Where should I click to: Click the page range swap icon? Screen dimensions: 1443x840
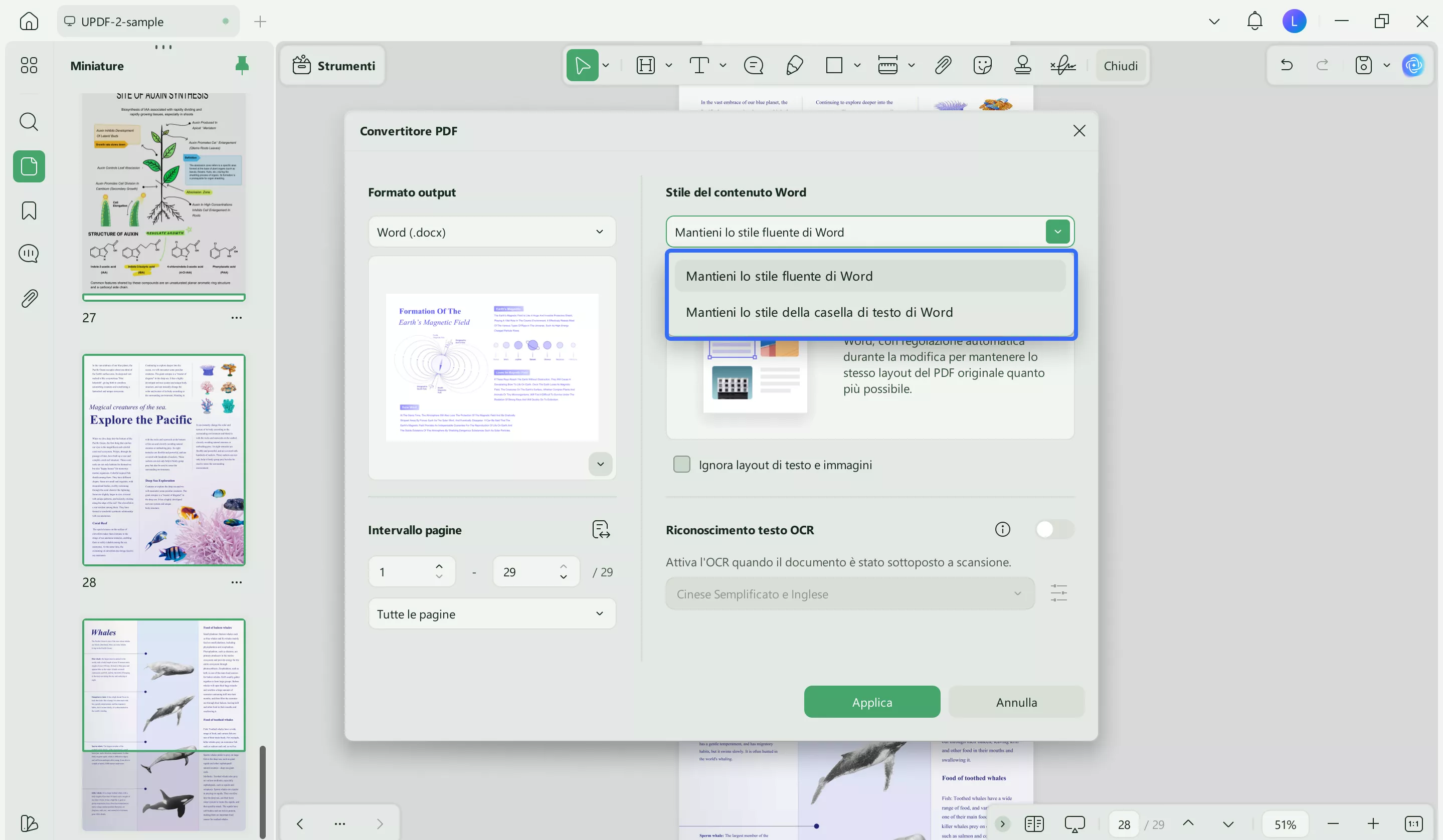click(x=601, y=529)
